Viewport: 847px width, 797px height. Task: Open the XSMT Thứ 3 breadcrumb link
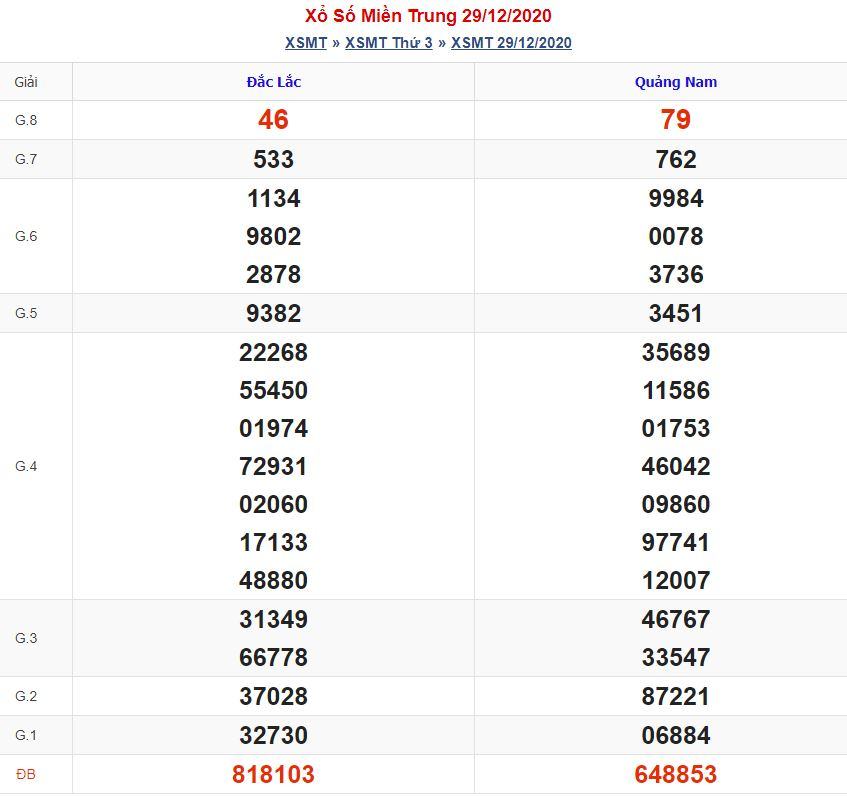(x=389, y=43)
